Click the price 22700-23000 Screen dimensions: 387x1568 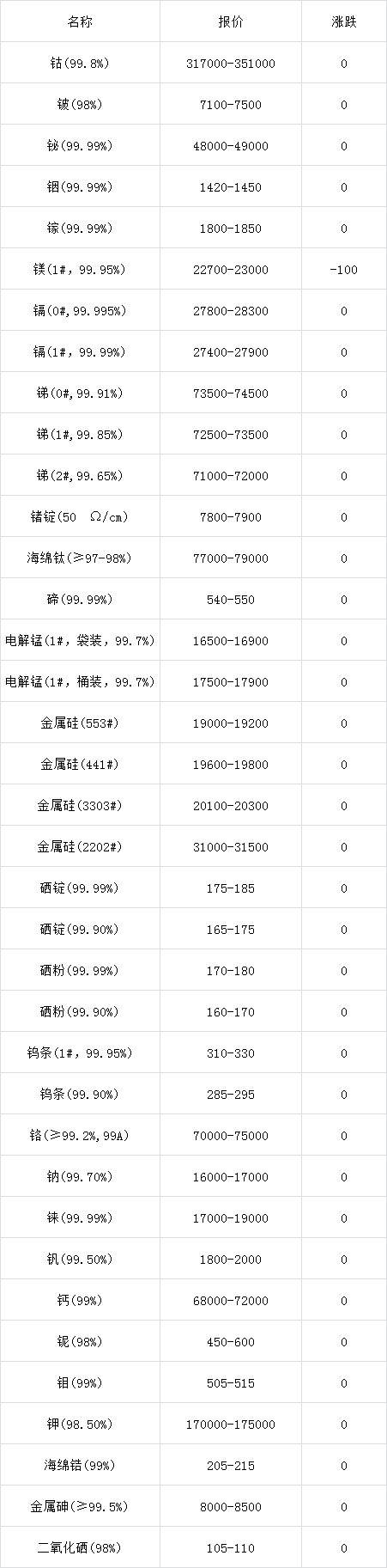point(231,270)
